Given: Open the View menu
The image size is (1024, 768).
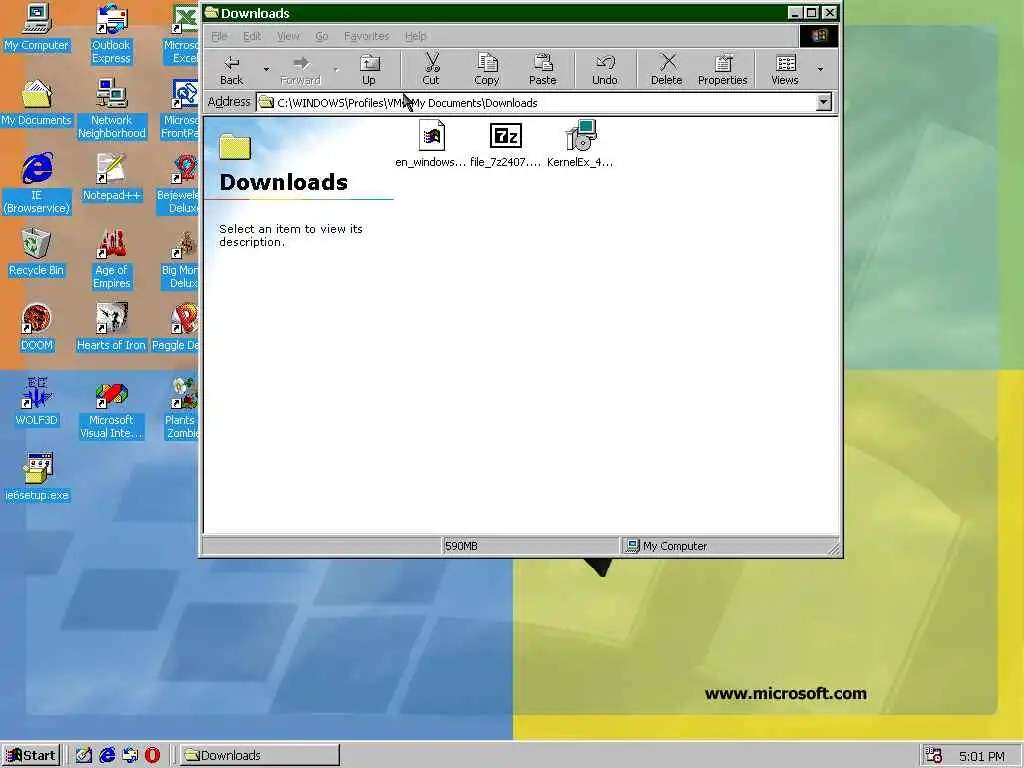Looking at the screenshot, I should (x=288, y=36).
